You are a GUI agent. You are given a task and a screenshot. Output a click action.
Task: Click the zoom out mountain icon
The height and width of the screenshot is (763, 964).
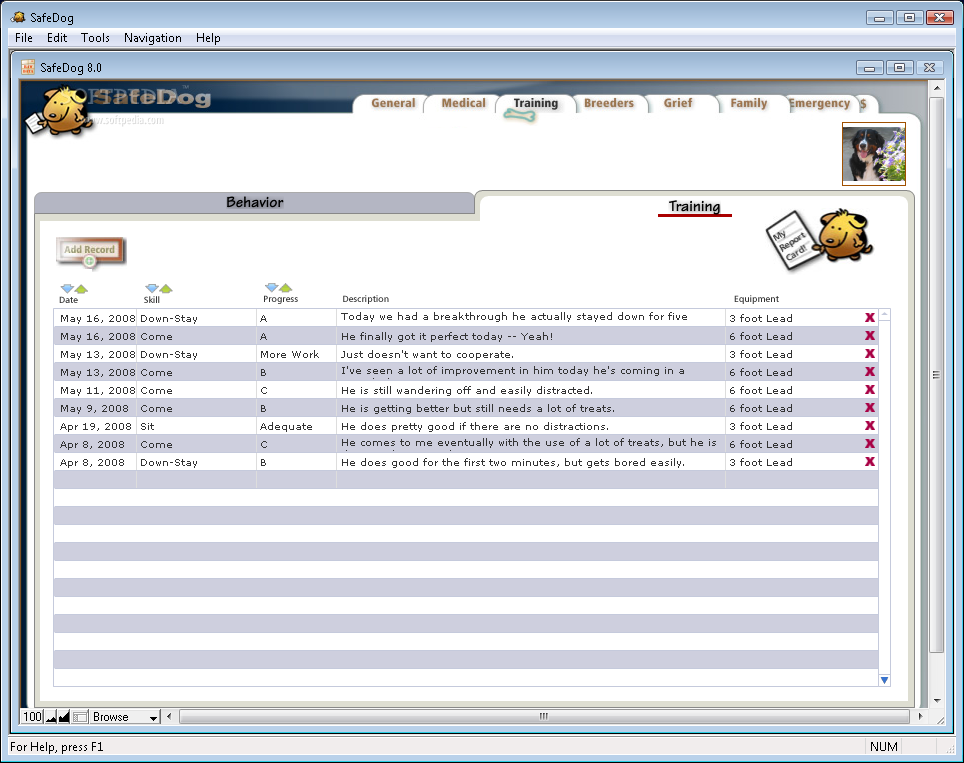(x=51, y=717)
